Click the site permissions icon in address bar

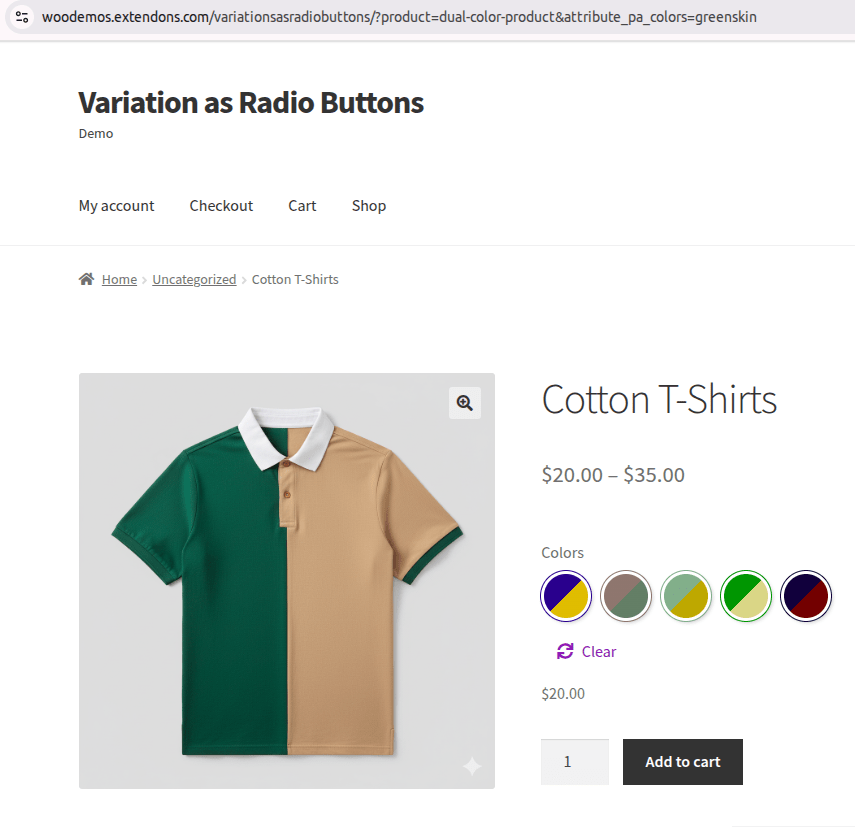click(21, 17)
